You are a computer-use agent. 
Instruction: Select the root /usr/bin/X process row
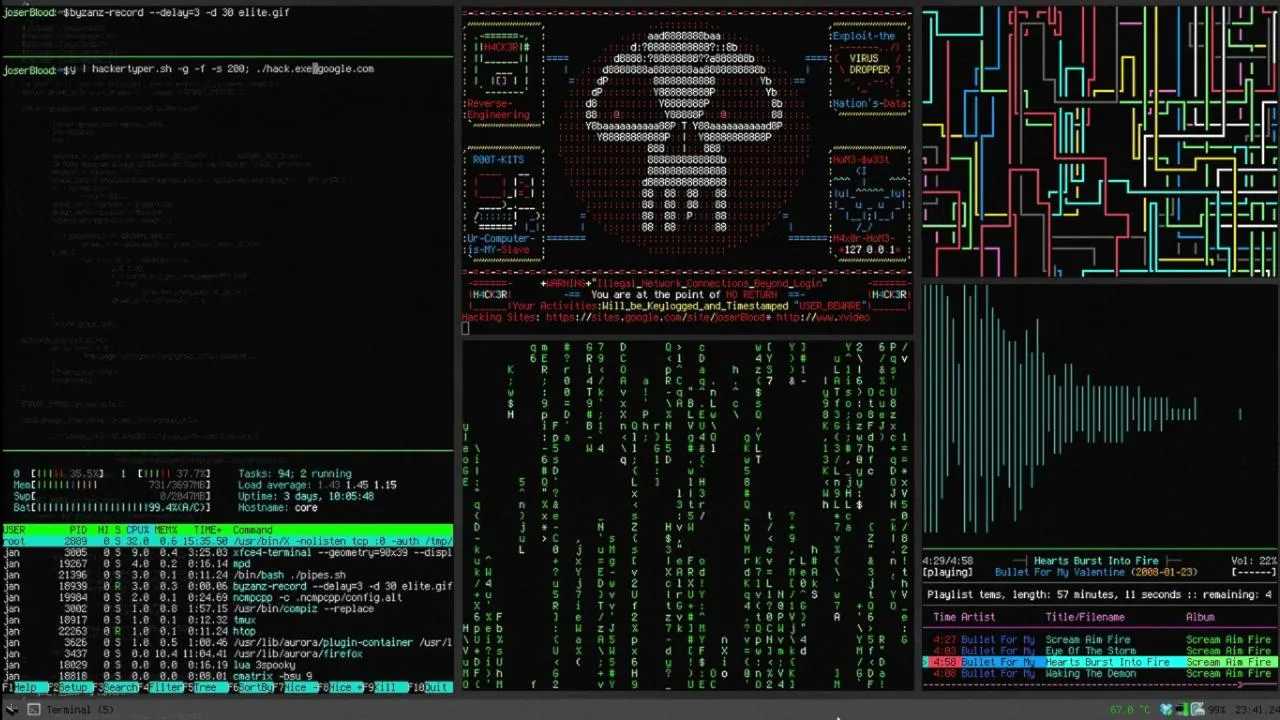(227, 541)
